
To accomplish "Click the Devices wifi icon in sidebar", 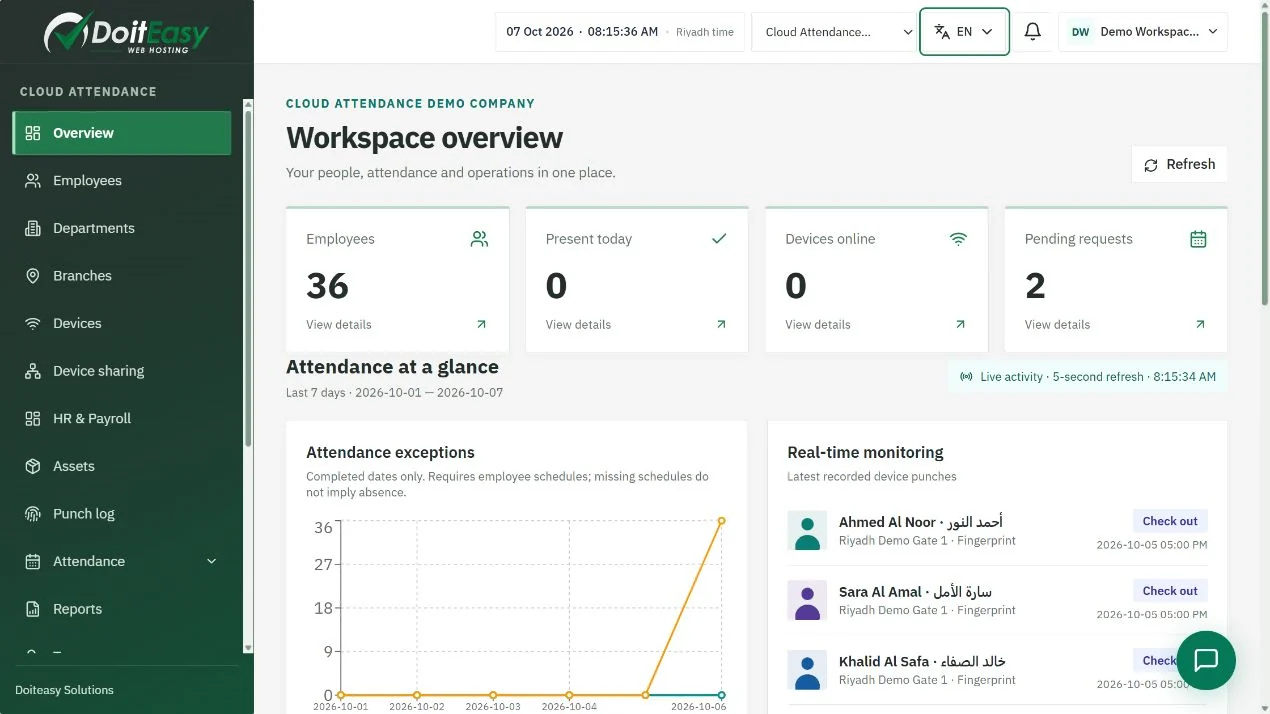I will pos(33,324).
